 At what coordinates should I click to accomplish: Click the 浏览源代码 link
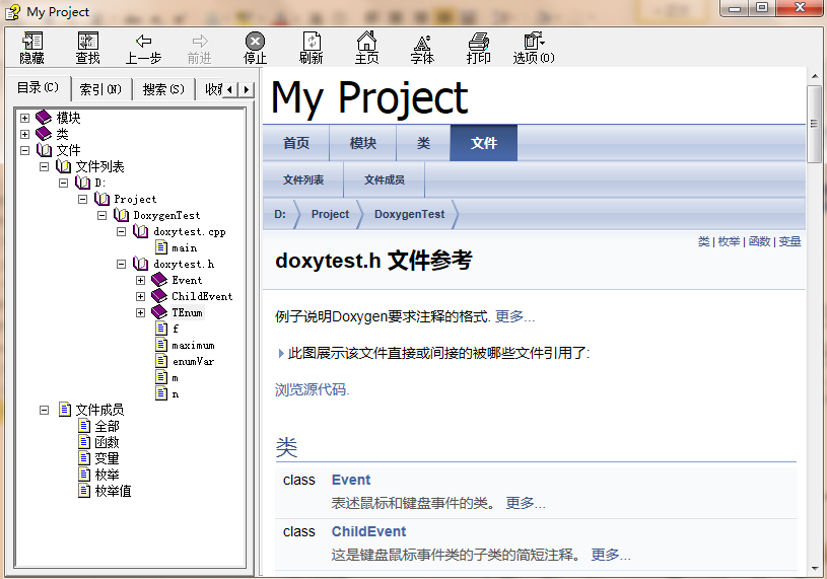(x=312, y=390)
